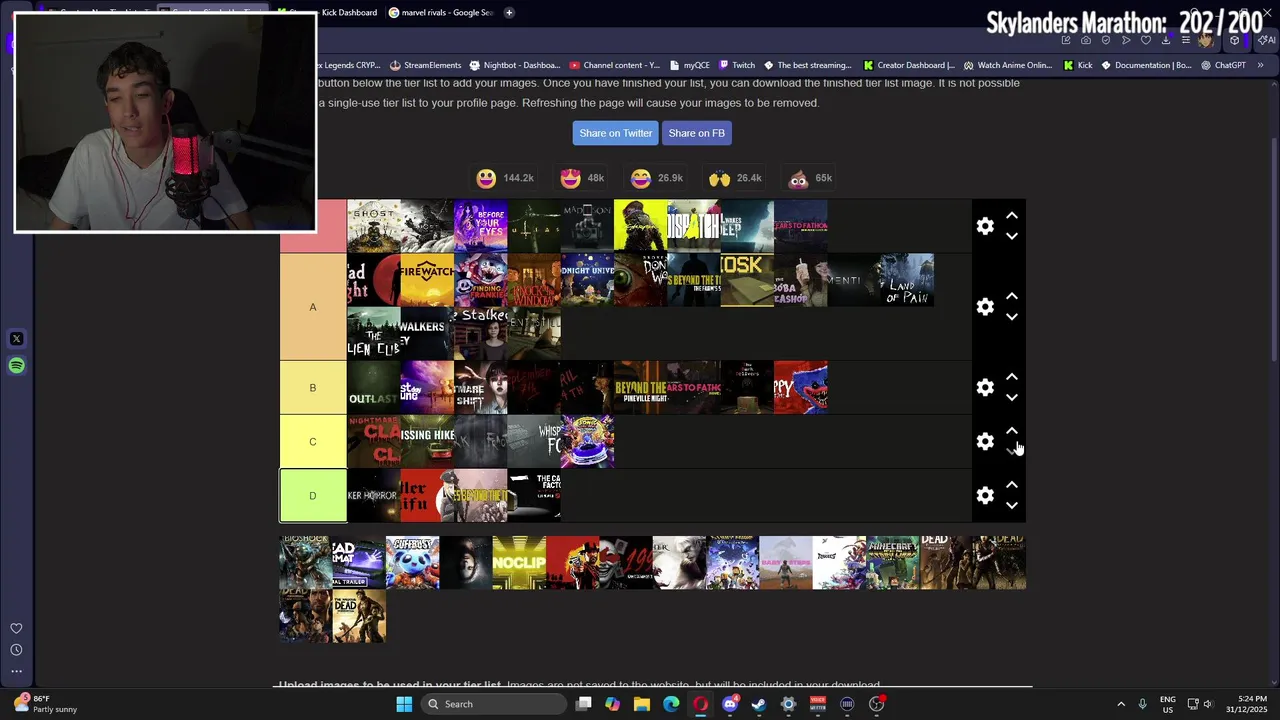Open the Nightbot Dashboard bookmark
The width and height of the screenshot is (1280, 720).
click(x=515, y=65)
